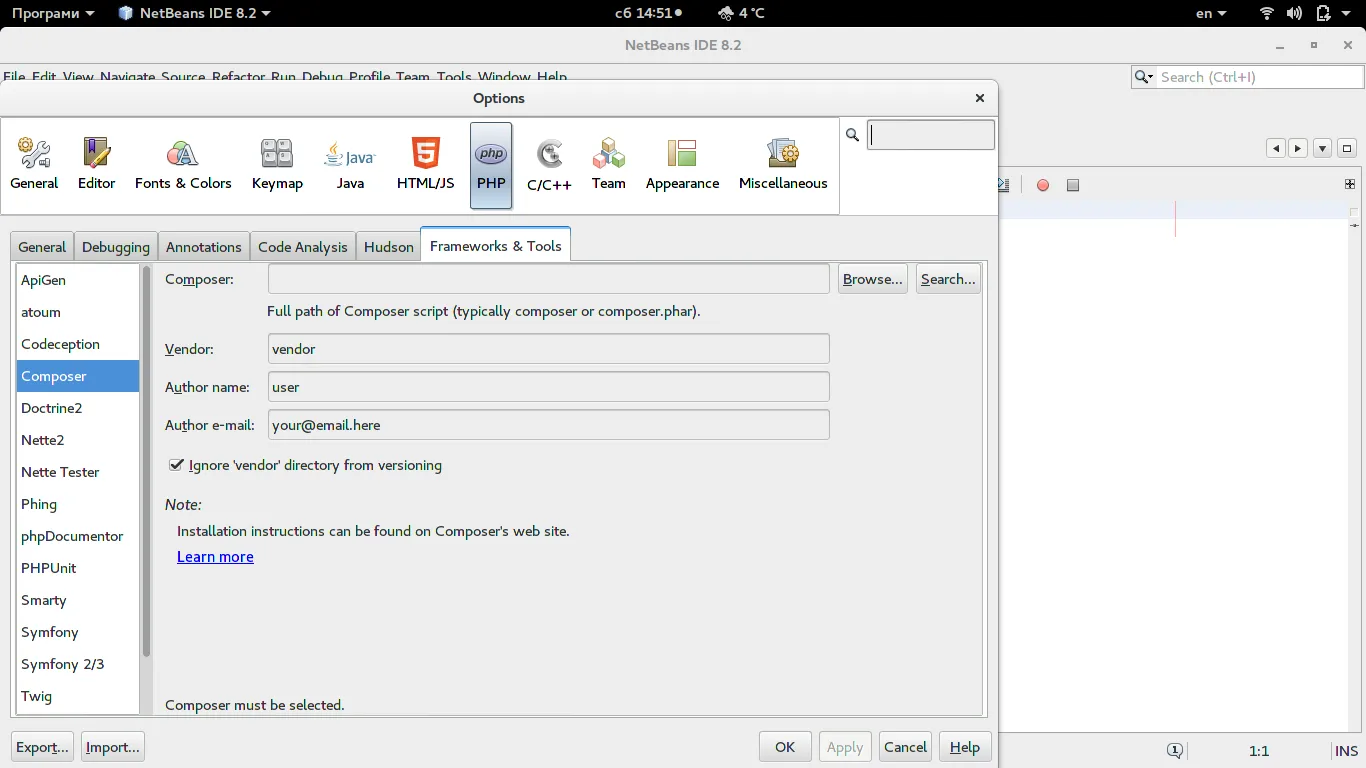1366x768 pixels.
Task: Click the Cancel button
Action: [x=906, y=747]
